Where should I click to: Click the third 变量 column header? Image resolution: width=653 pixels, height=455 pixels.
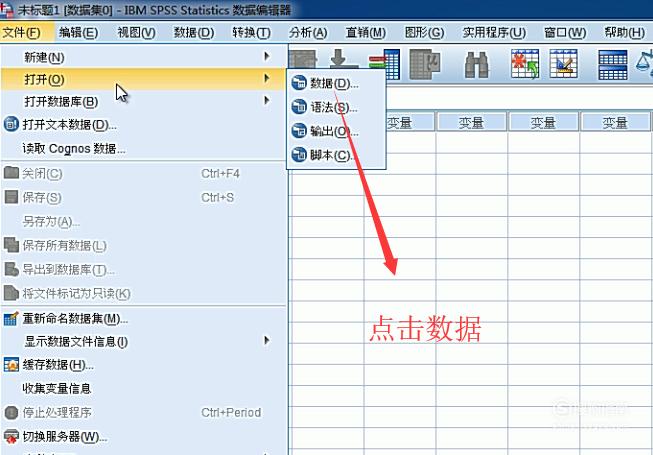click(543, 122)
